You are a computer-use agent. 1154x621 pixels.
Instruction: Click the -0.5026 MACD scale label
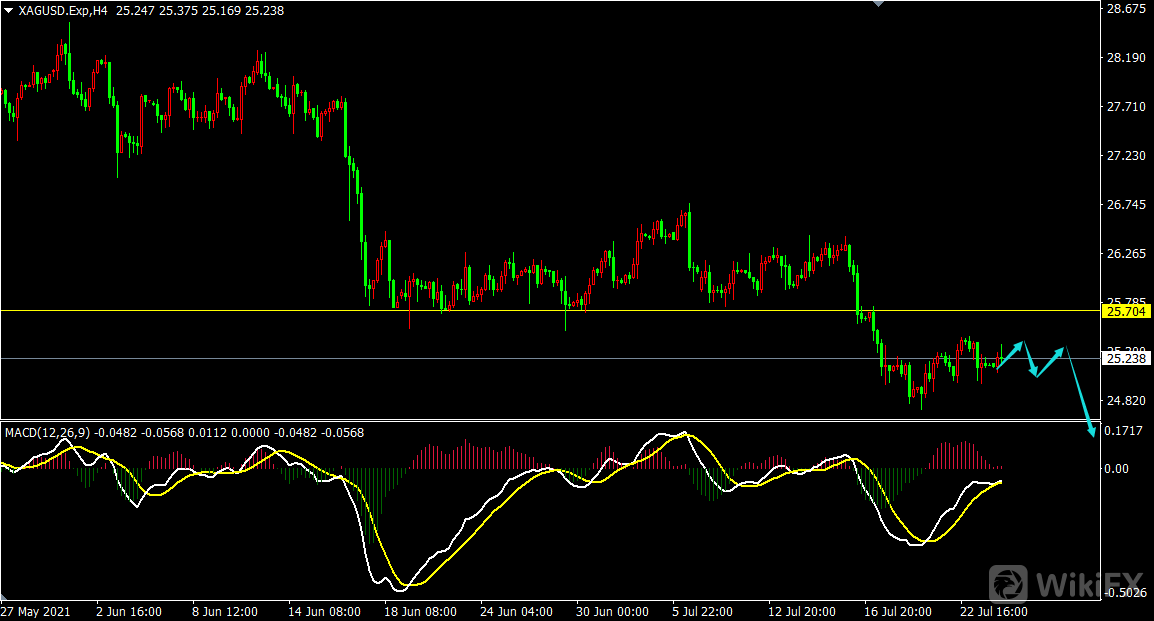(1127, 592)
